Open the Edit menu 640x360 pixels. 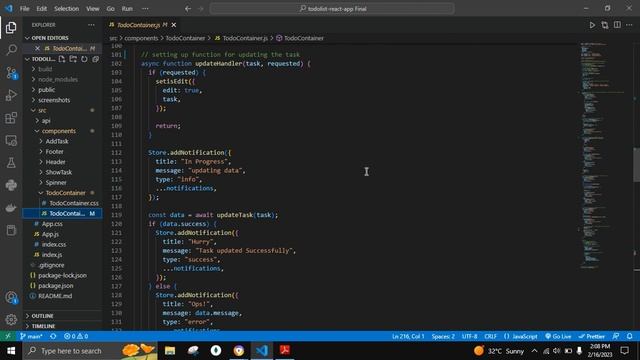coord(42,9)
